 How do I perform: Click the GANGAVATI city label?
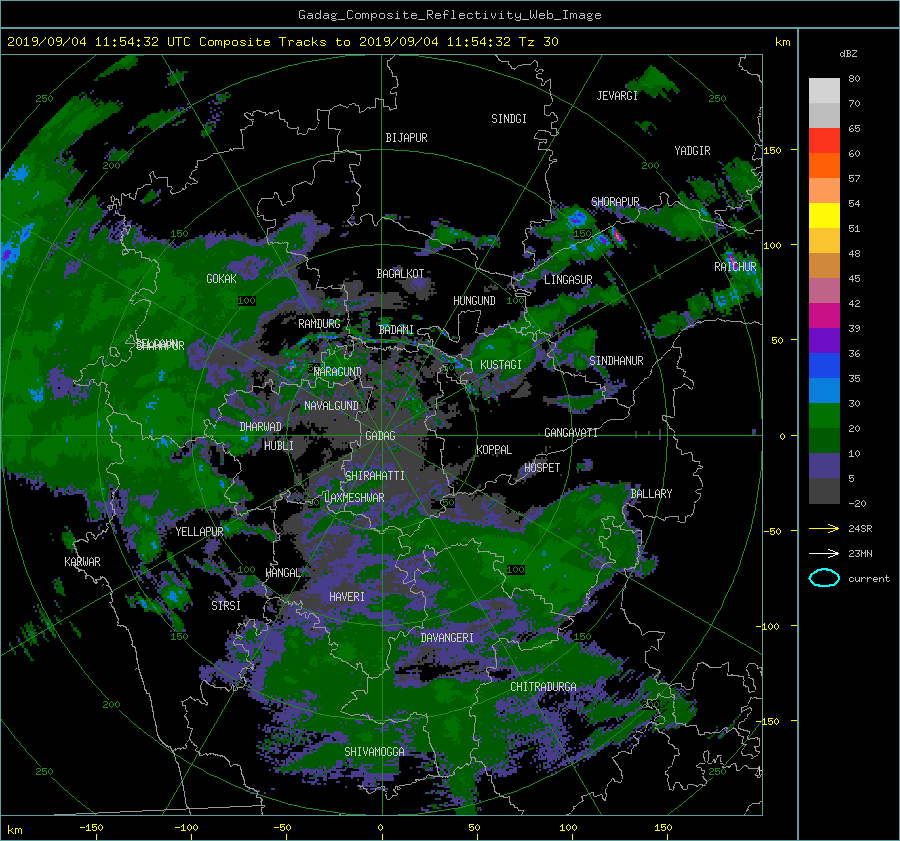pos(571,433)
